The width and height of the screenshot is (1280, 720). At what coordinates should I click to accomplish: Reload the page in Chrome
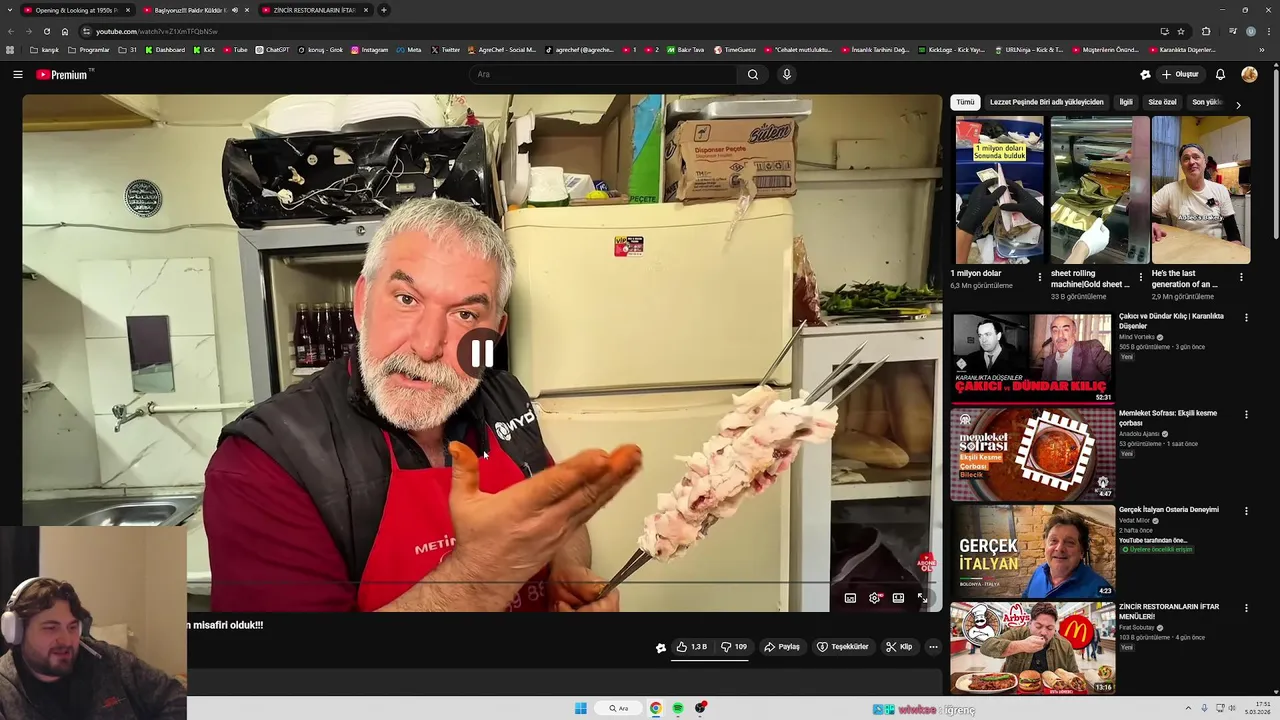46,31
